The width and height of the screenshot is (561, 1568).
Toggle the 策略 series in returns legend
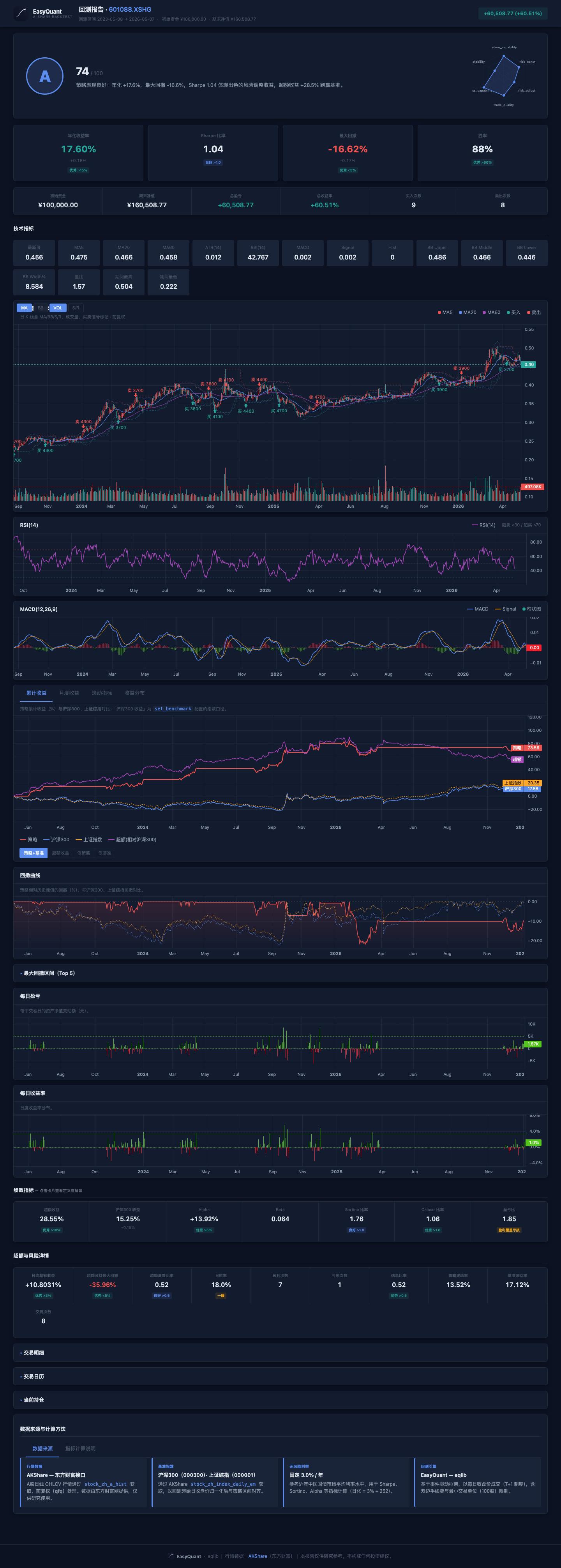click(x=28, y=839)
